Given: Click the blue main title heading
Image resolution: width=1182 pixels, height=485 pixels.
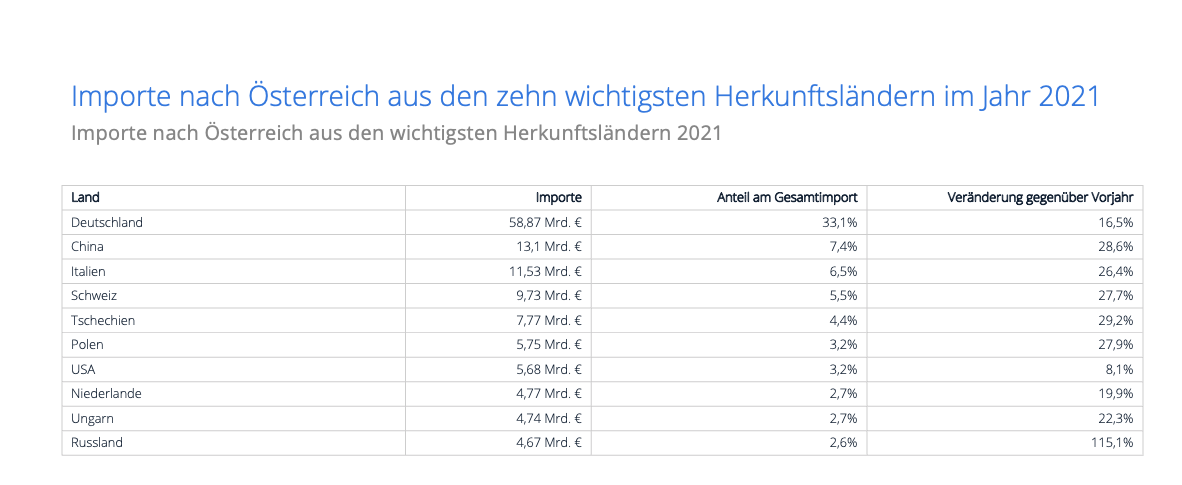Looking at the screenshot, I should tap(585, 97).
